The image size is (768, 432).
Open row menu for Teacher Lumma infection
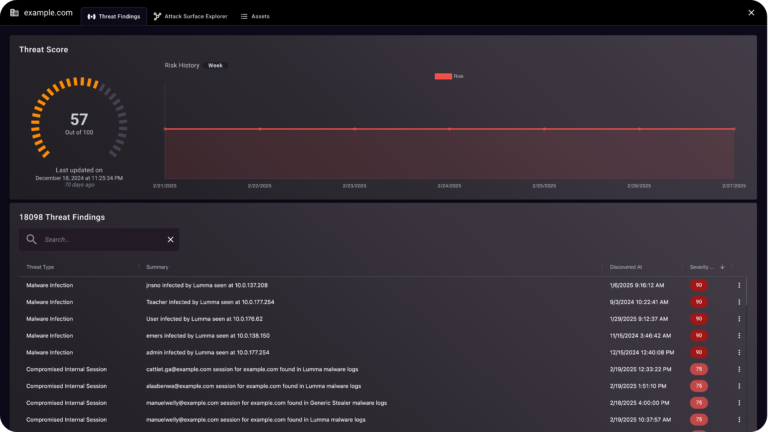click(739, 302)
